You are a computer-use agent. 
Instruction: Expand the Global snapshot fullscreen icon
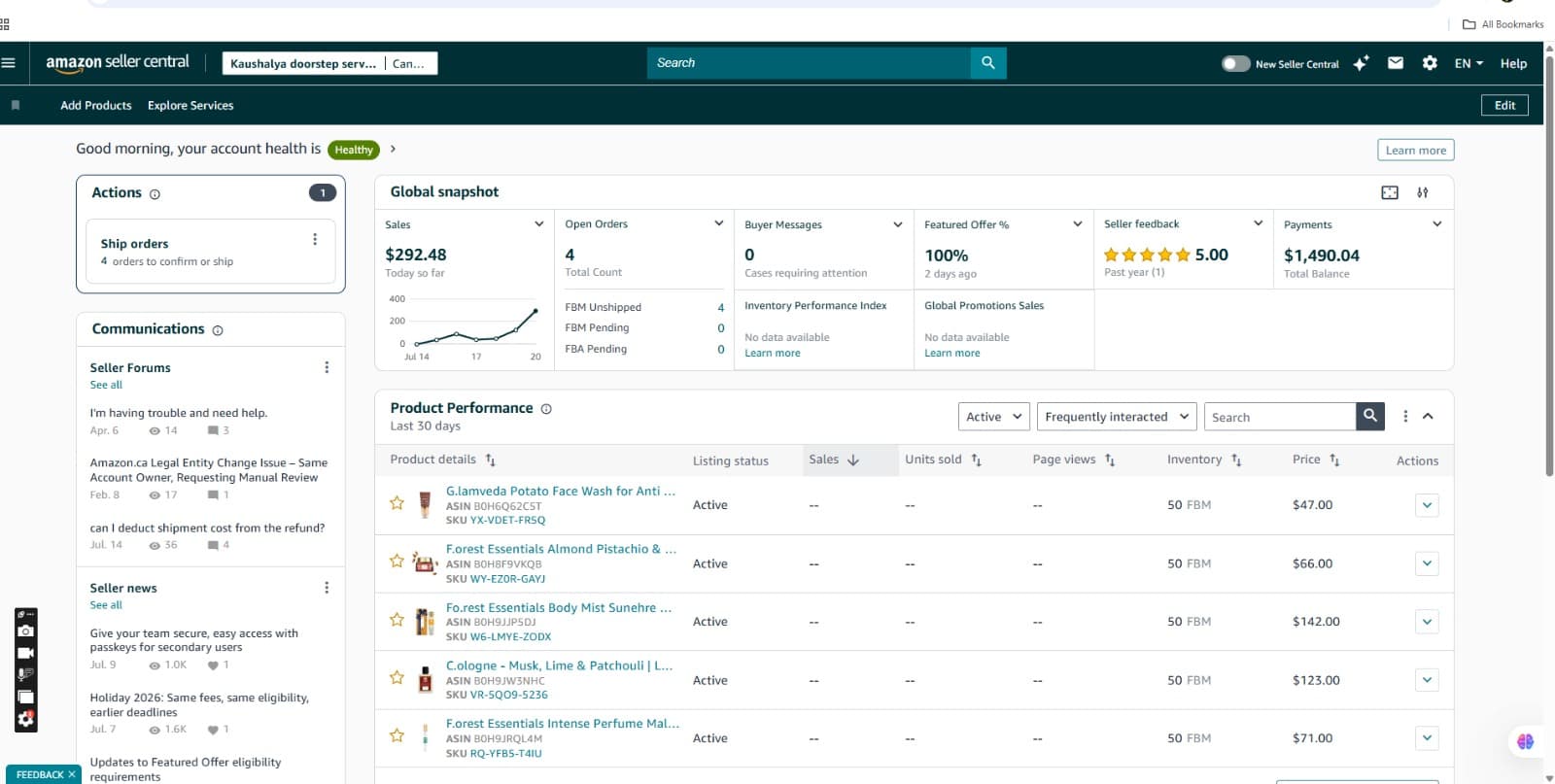1390,192
